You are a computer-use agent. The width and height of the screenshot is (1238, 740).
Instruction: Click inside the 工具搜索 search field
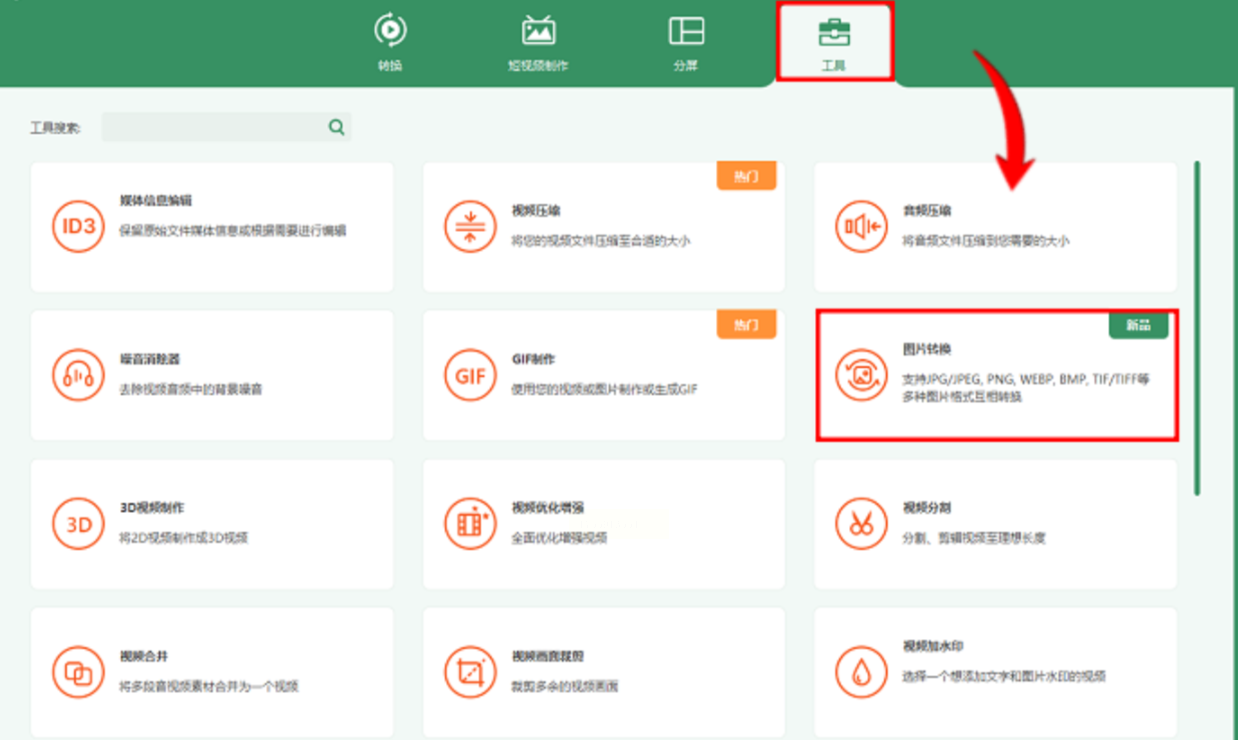[213, 127]
